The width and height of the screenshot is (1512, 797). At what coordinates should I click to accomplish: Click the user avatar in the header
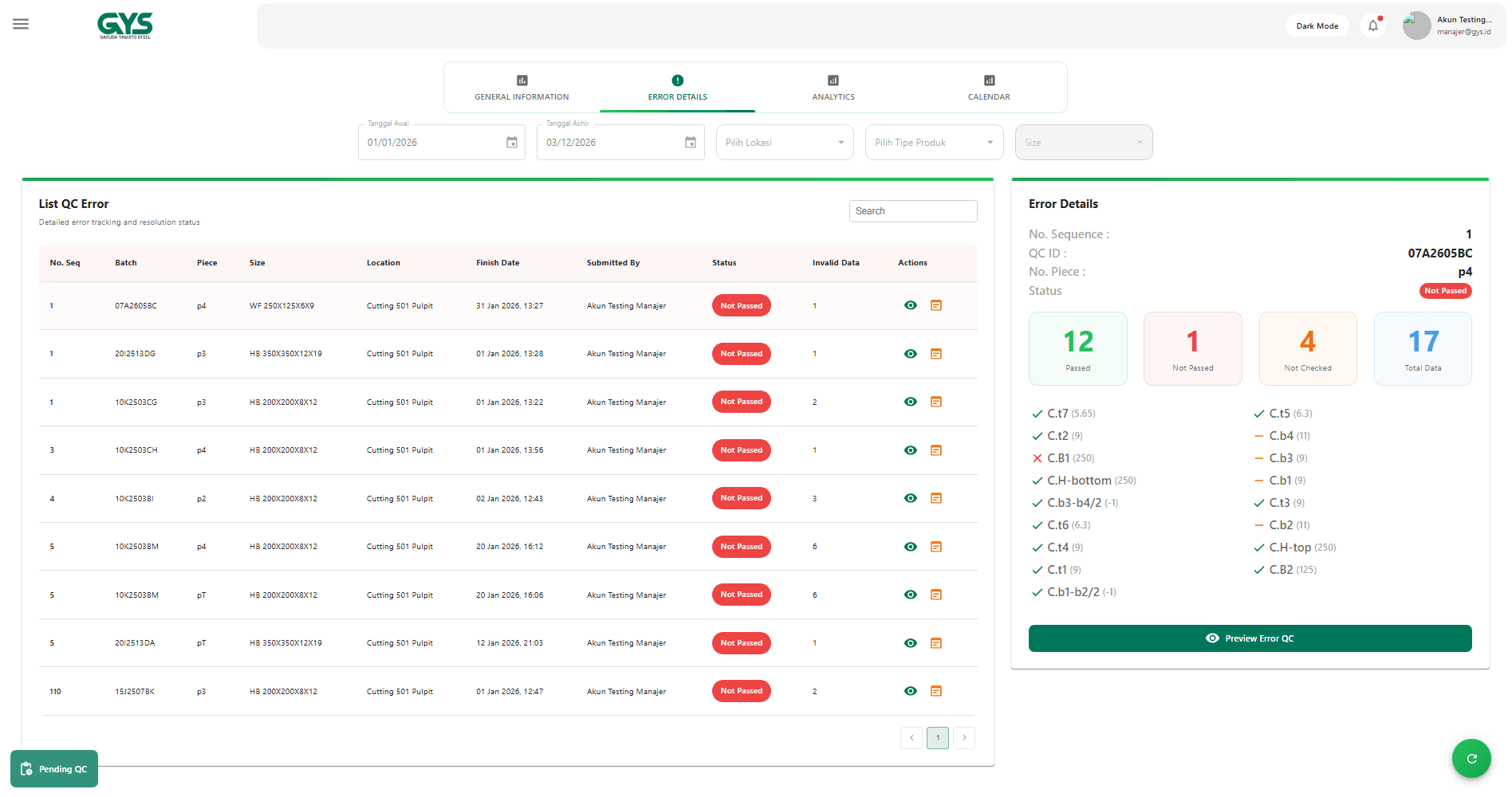tap(1416, 26)
